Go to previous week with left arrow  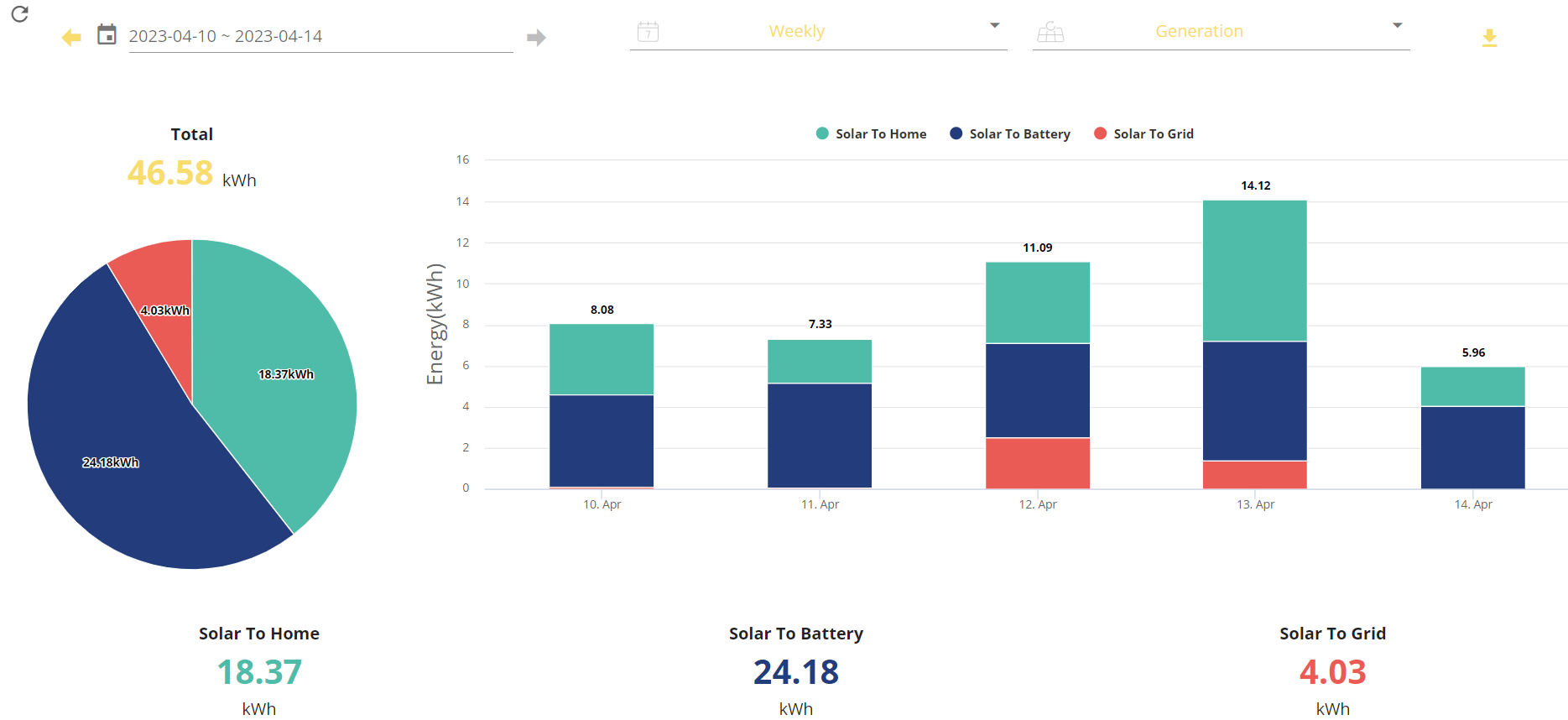tap(71, 37)
